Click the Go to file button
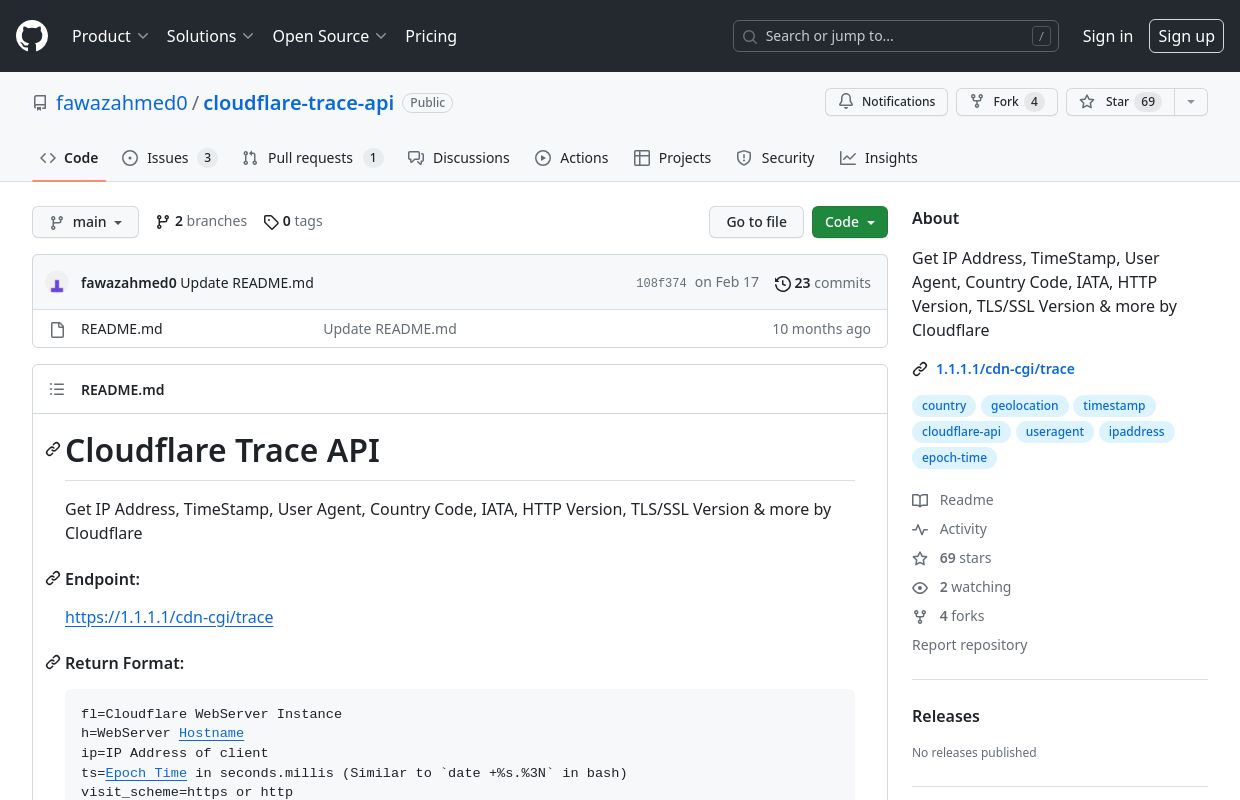 click(756, 222)
